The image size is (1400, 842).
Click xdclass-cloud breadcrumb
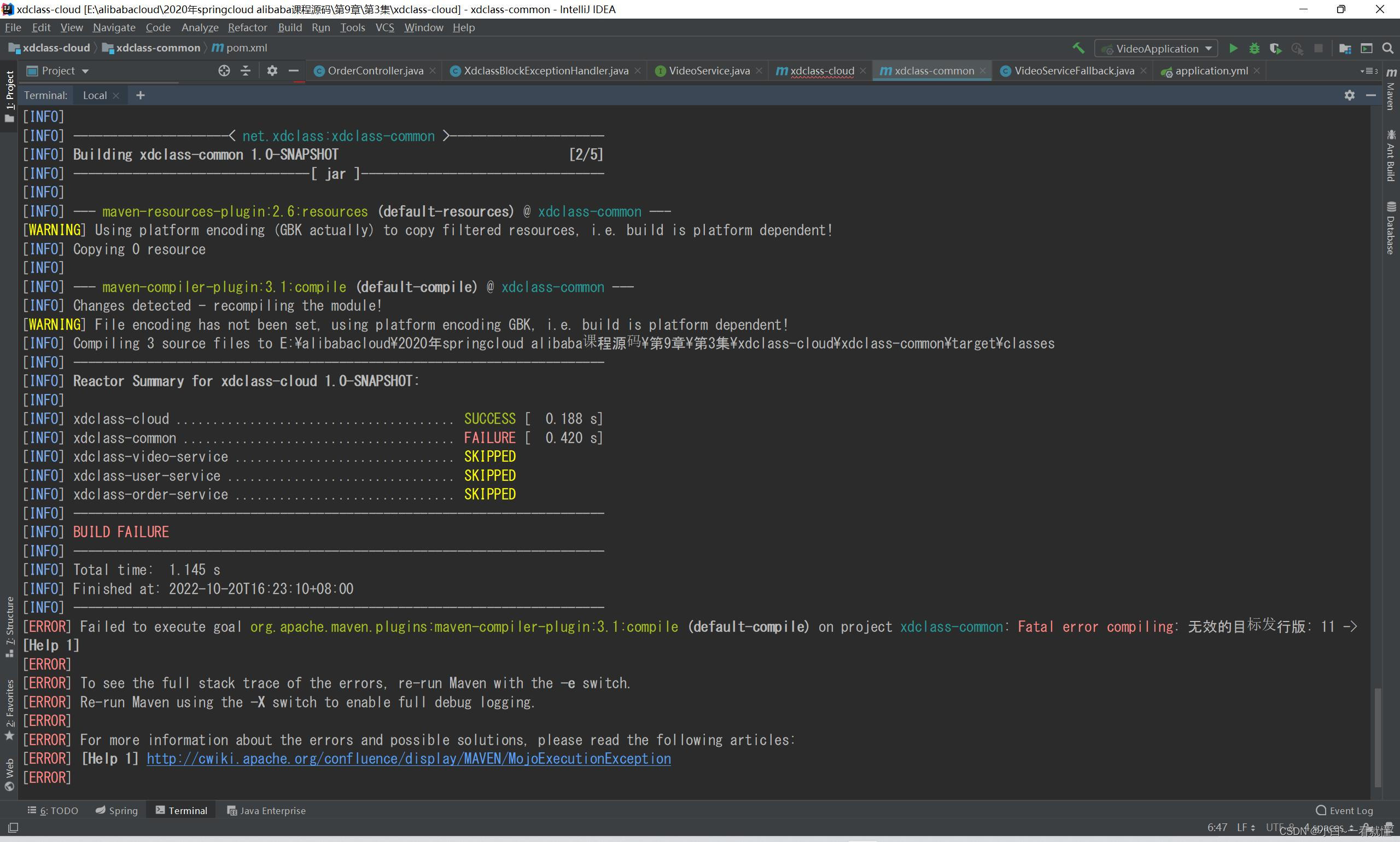pyautogui.click(x=49, y=48)
